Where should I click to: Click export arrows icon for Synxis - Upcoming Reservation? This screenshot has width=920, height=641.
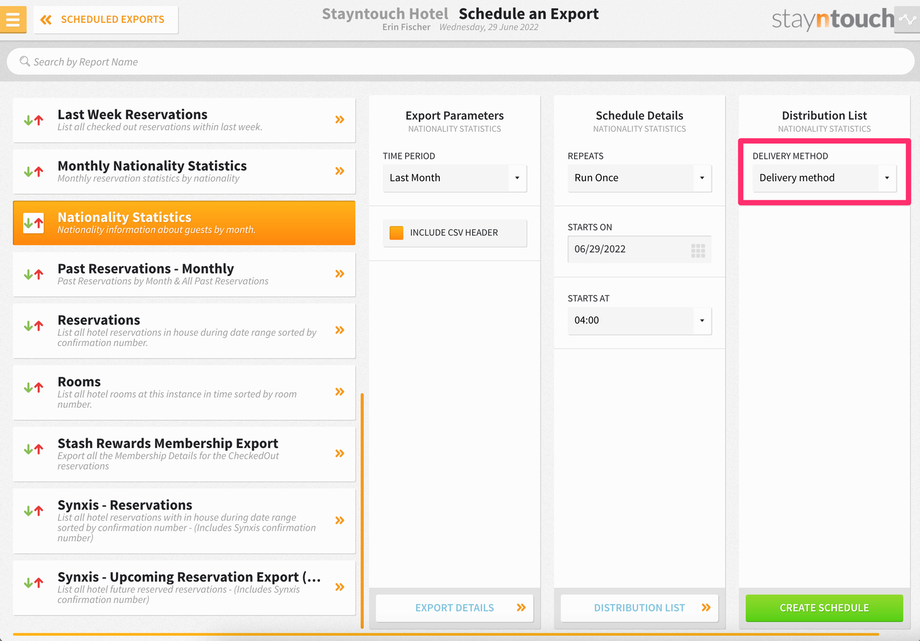[33, 583]
